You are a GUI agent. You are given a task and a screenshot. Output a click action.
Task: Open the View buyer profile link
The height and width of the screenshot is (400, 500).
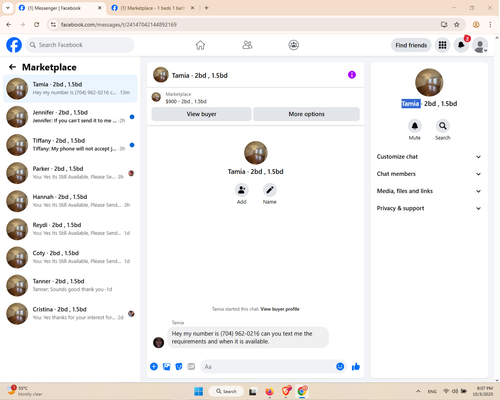coord(280,309)
